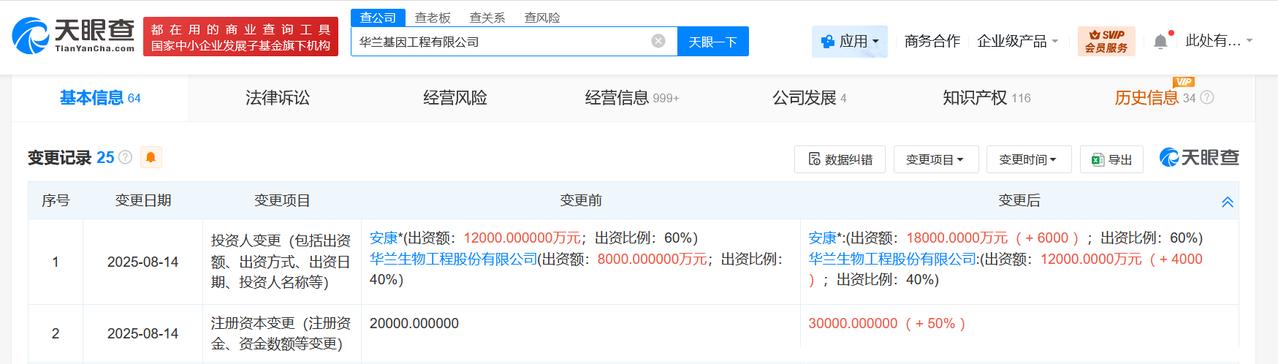Image resolution: width=1278 pixels, height=364 pixels.
Task: Click the 导出 export button
Action: click(1111, 159)
